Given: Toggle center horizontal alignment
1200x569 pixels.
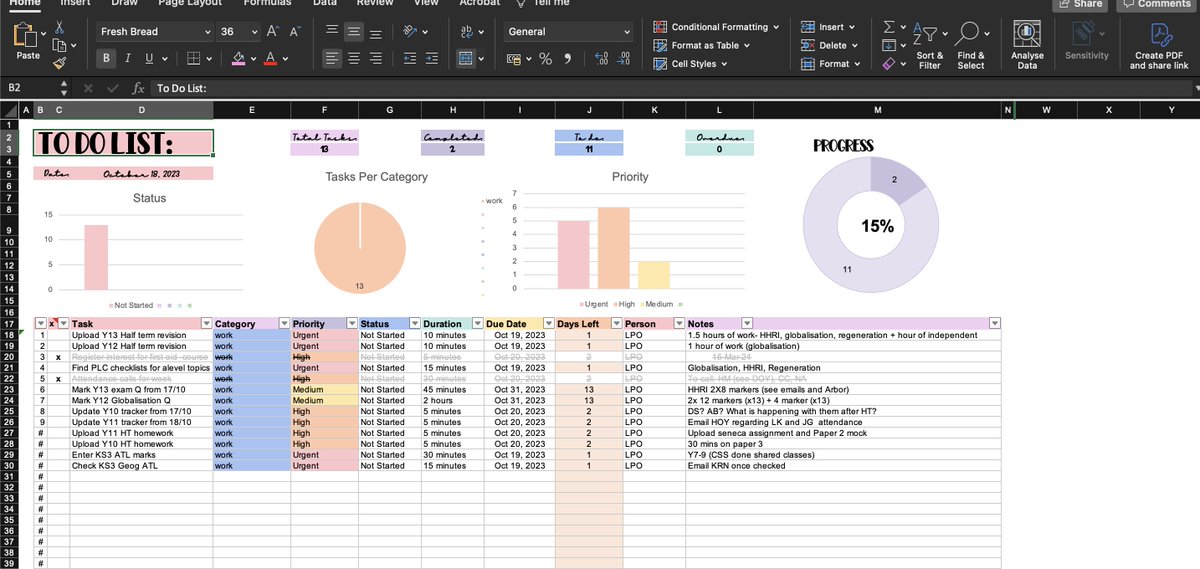Looking at the screenshot, I should pos(354,59).
